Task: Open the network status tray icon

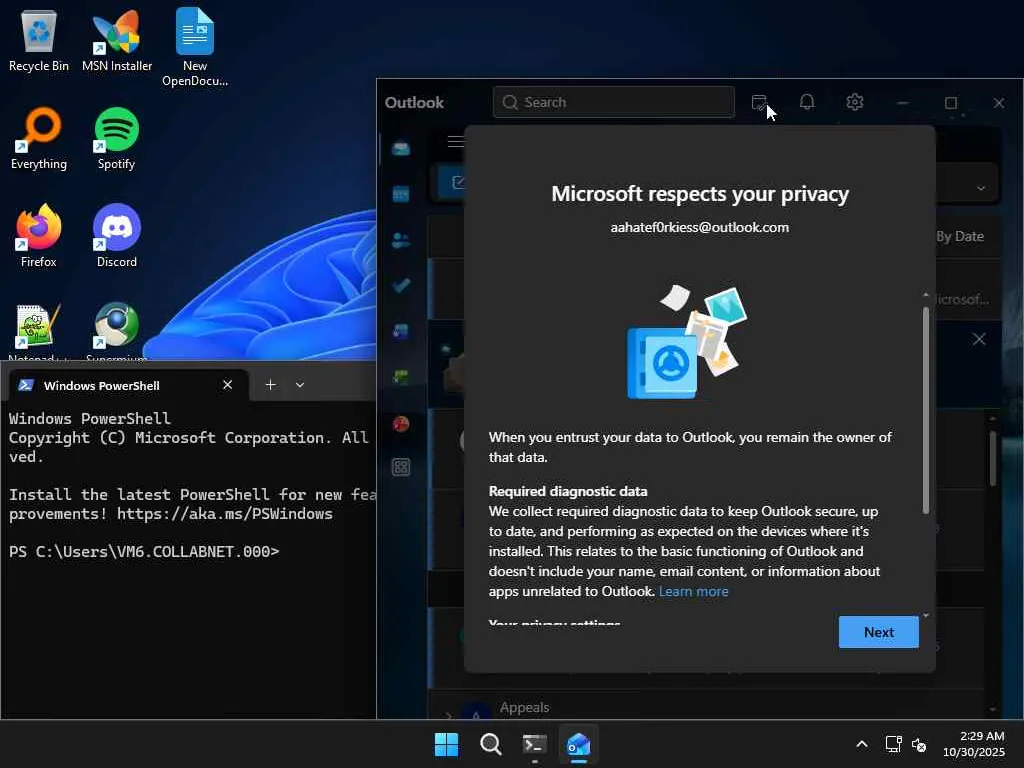Action: (893, 744)
